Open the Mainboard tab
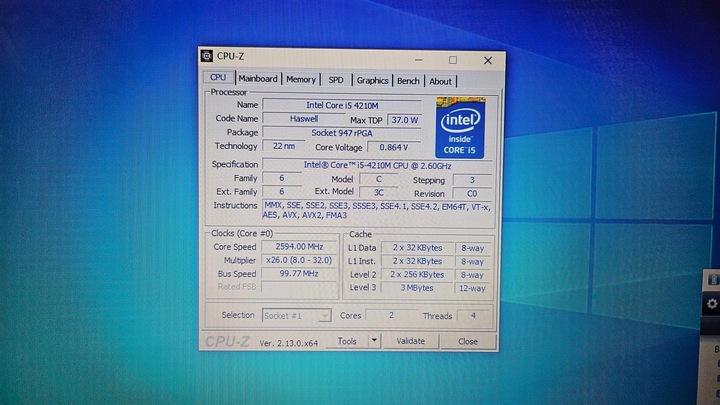Screen dimensions: 720x405 pos(258,79)
